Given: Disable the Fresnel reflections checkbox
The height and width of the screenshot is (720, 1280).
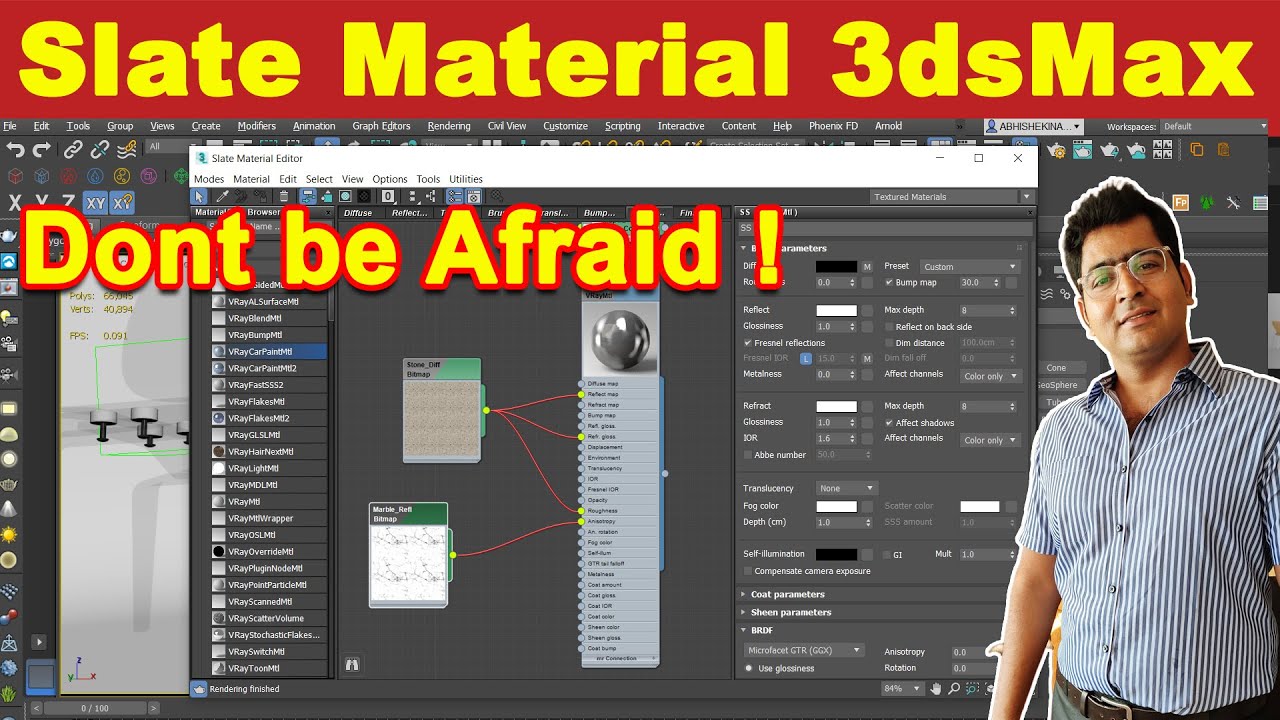Looking at the screenshot, I should [x=748, y=343].
